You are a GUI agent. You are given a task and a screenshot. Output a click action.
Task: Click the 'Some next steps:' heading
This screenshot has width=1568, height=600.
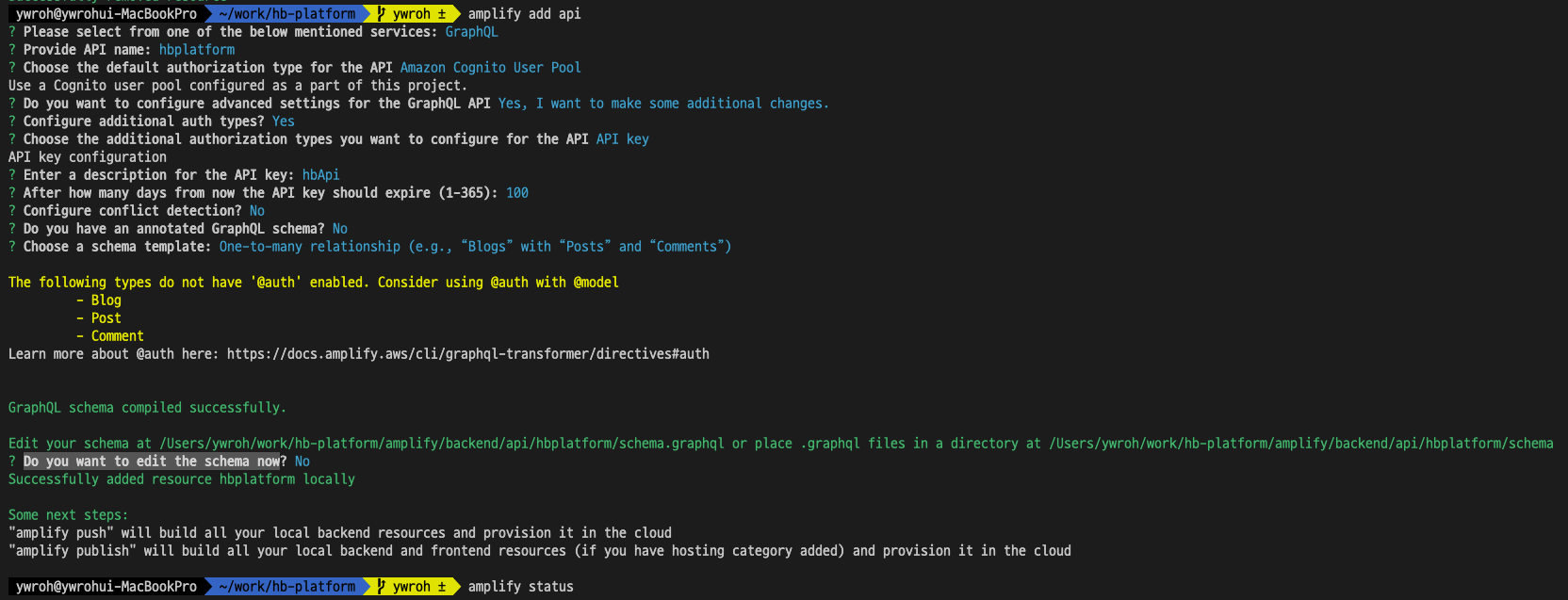pos(69,515)
